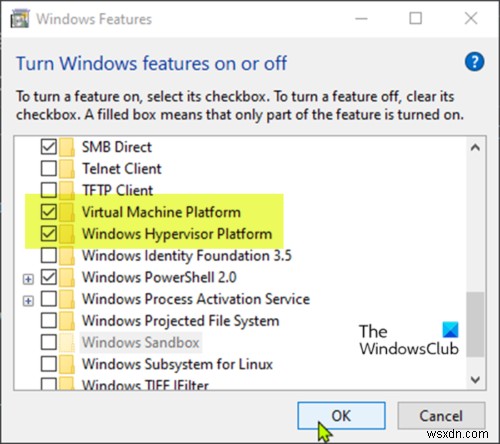Select the Windows Hypervisor Platform label
The image size is (500, 444).
(177, 234)
